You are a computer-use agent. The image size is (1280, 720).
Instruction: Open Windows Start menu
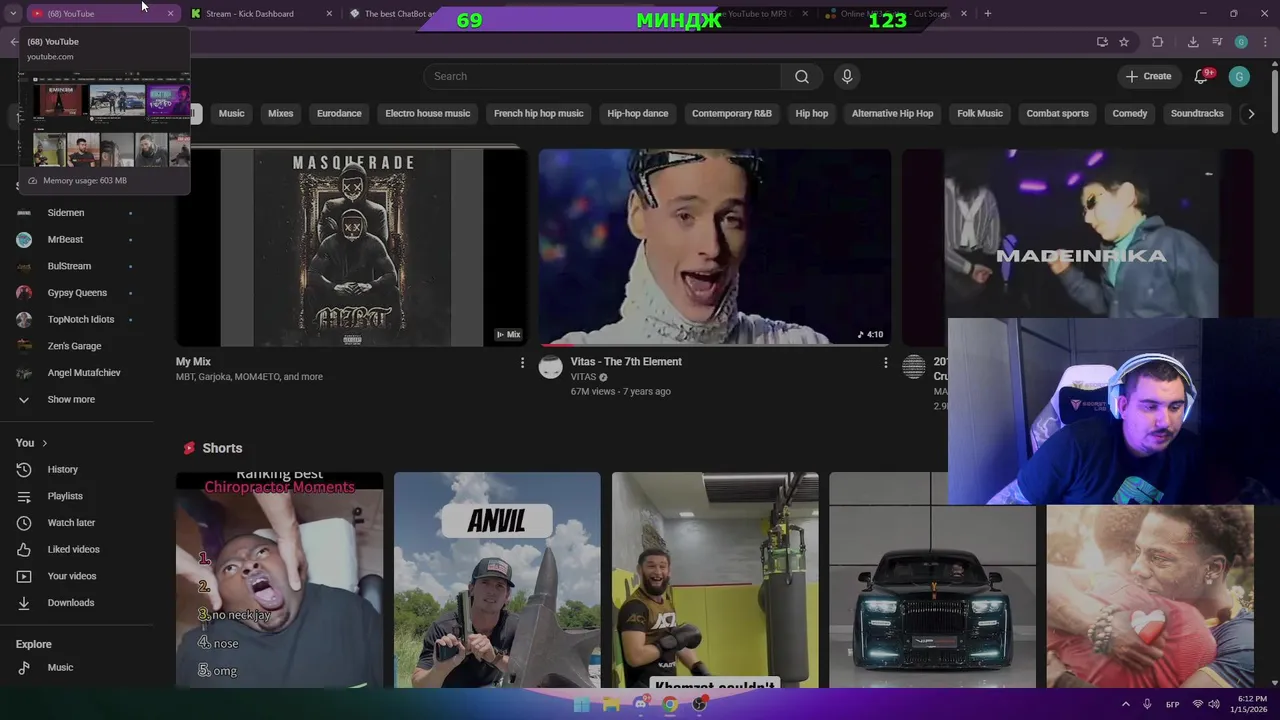coord(581,704)
